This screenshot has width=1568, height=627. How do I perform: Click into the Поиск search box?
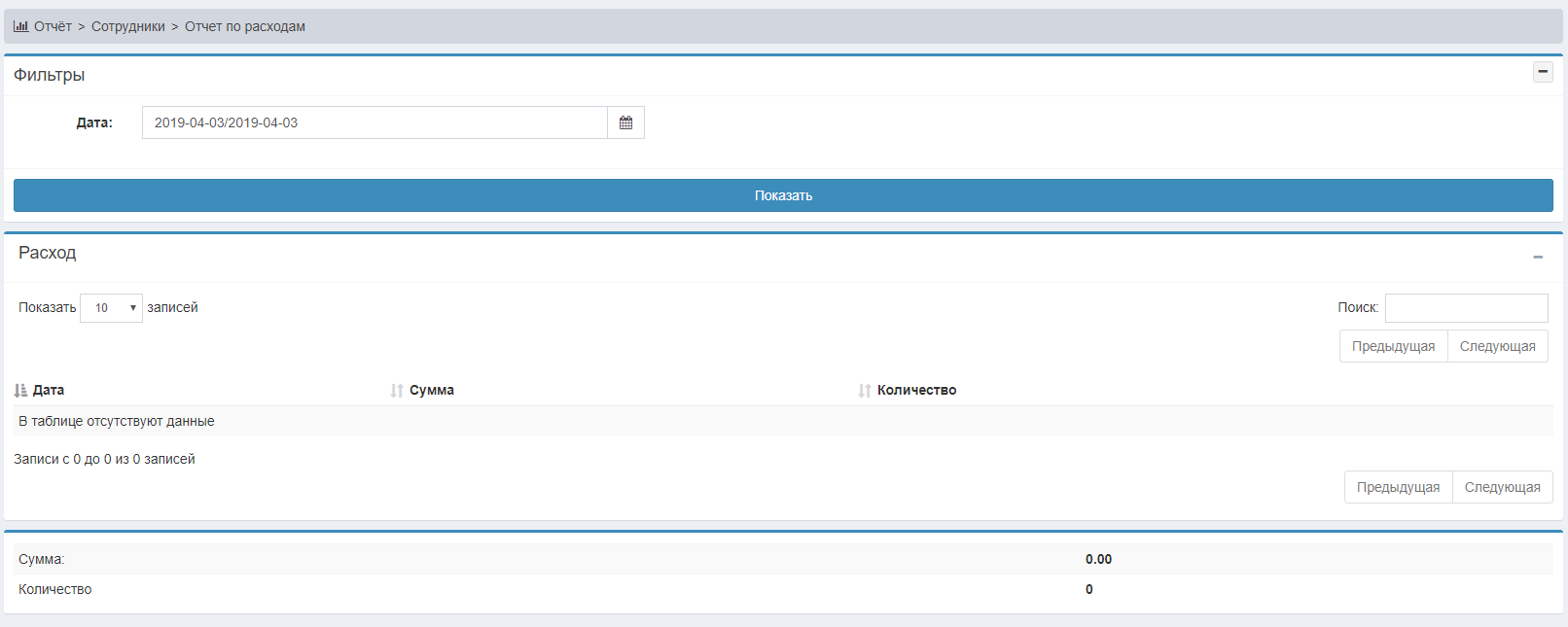coord(1466,308)
